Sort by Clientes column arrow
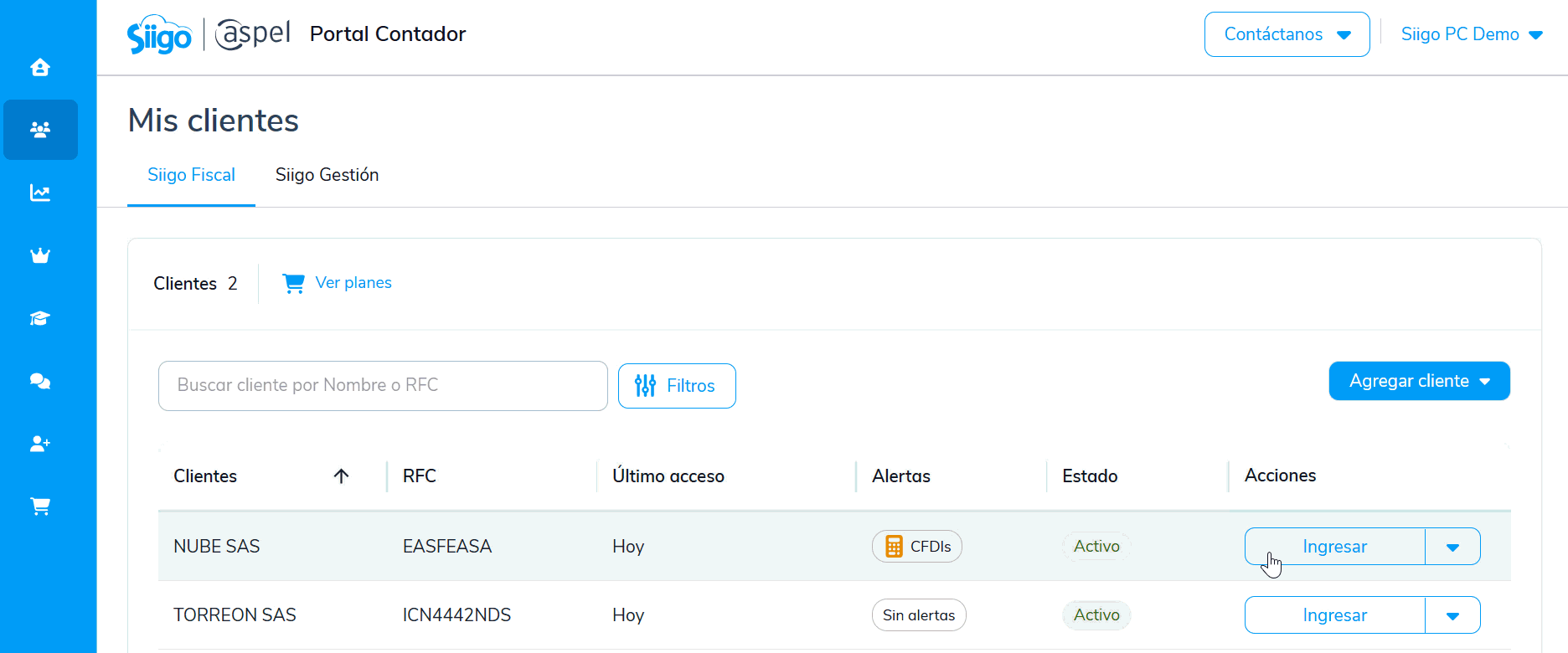The width and height of the screenshot is (1568, 653). (341, 476)
